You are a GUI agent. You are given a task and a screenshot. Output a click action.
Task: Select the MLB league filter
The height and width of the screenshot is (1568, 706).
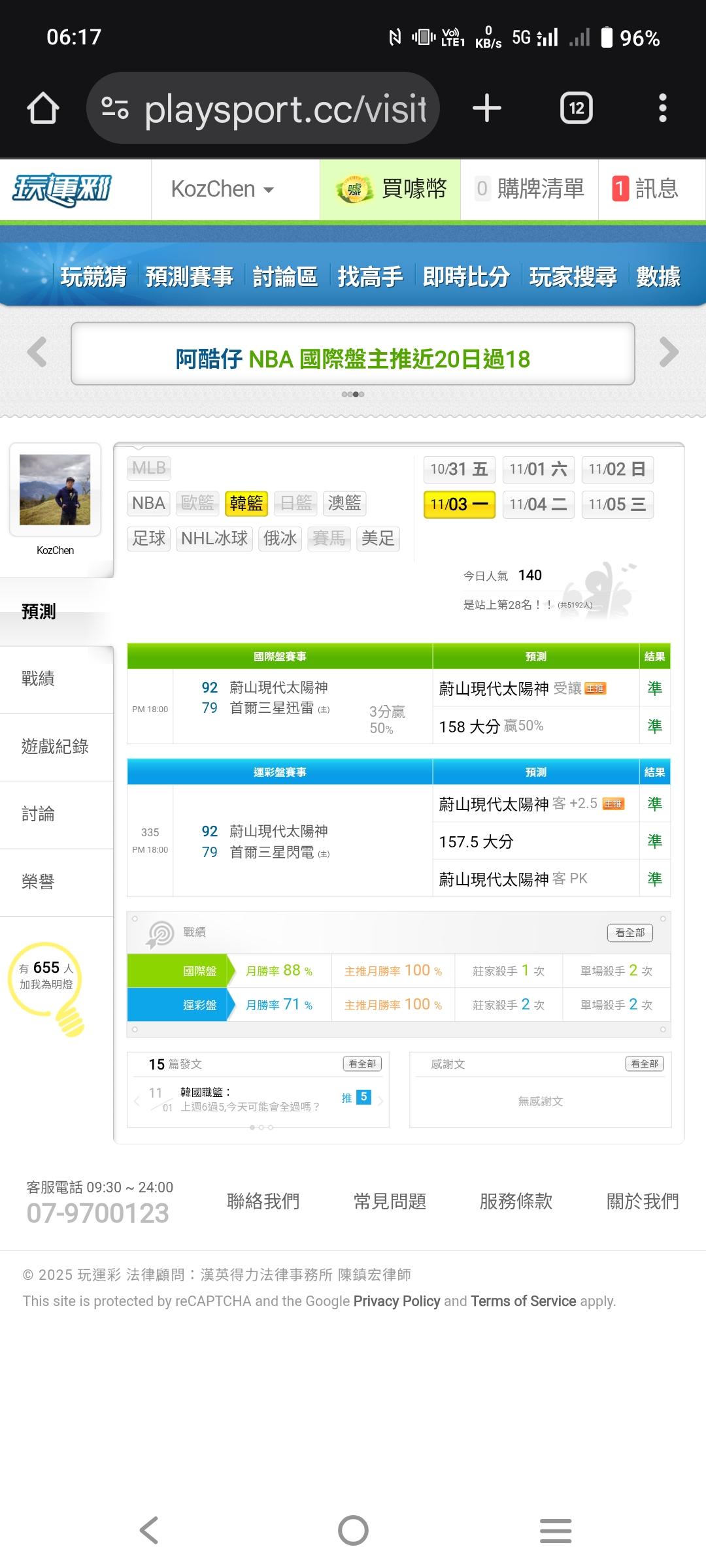(148, 468)
